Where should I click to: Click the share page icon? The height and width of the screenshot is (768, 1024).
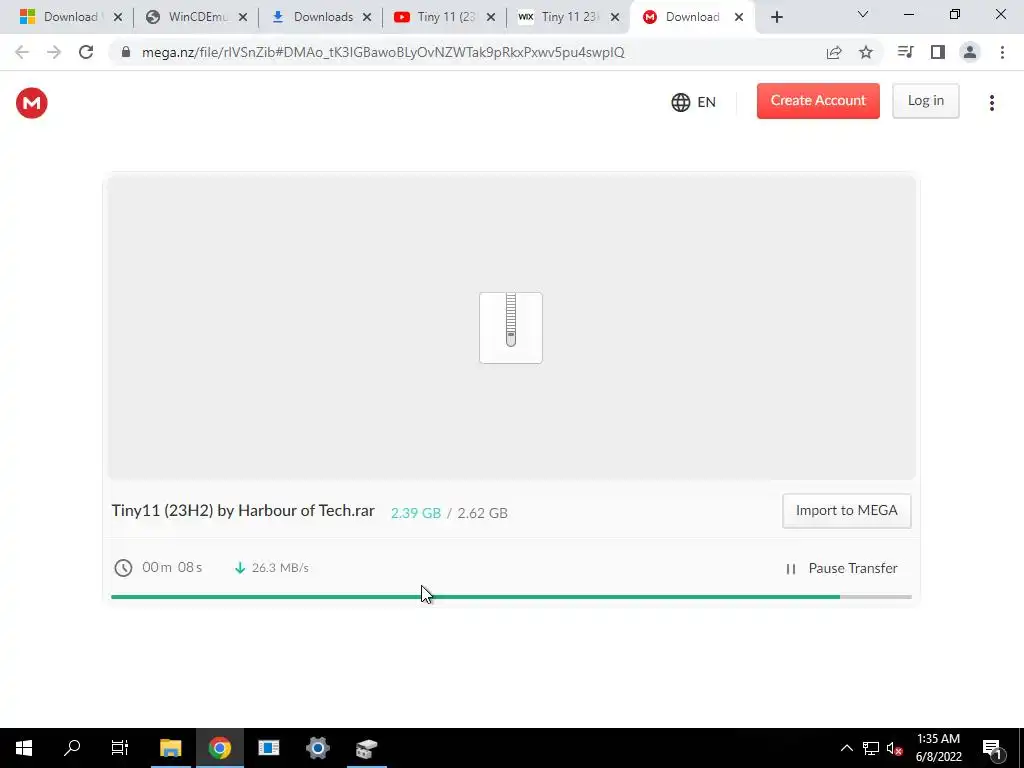coord(834,52)
